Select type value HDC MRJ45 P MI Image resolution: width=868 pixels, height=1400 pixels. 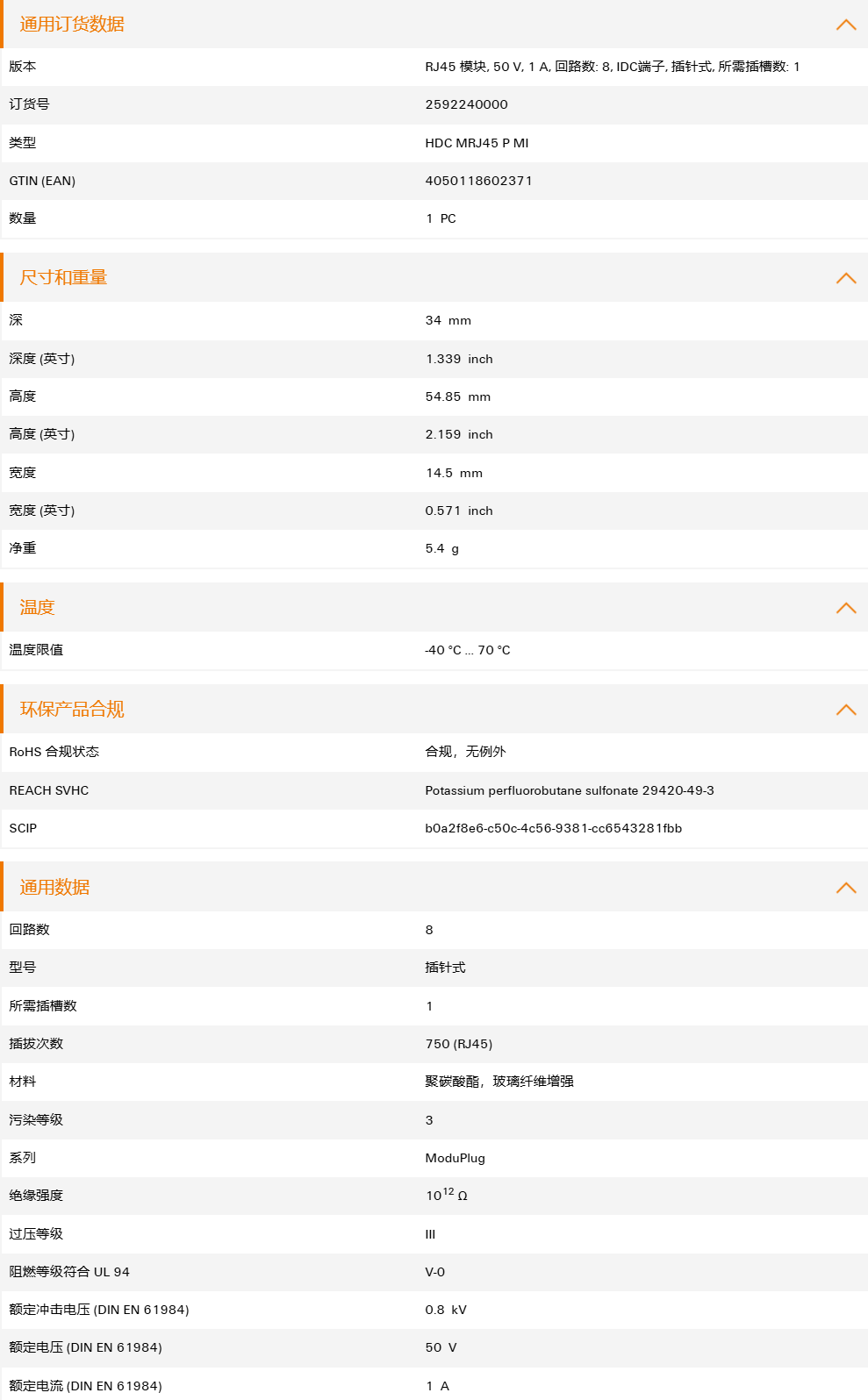[477, 143]
